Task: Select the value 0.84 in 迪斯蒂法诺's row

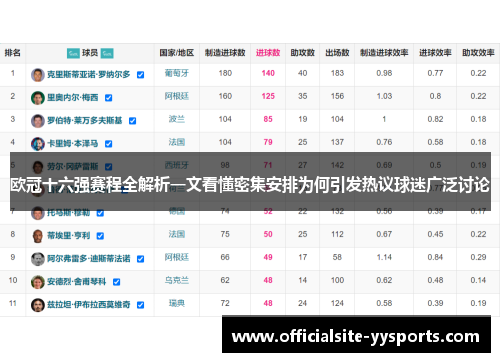Action: (x=435, y=257)
